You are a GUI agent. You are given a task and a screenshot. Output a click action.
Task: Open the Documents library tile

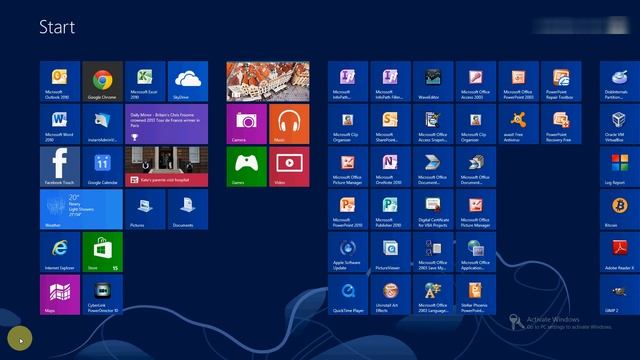(x=188, y=209)
